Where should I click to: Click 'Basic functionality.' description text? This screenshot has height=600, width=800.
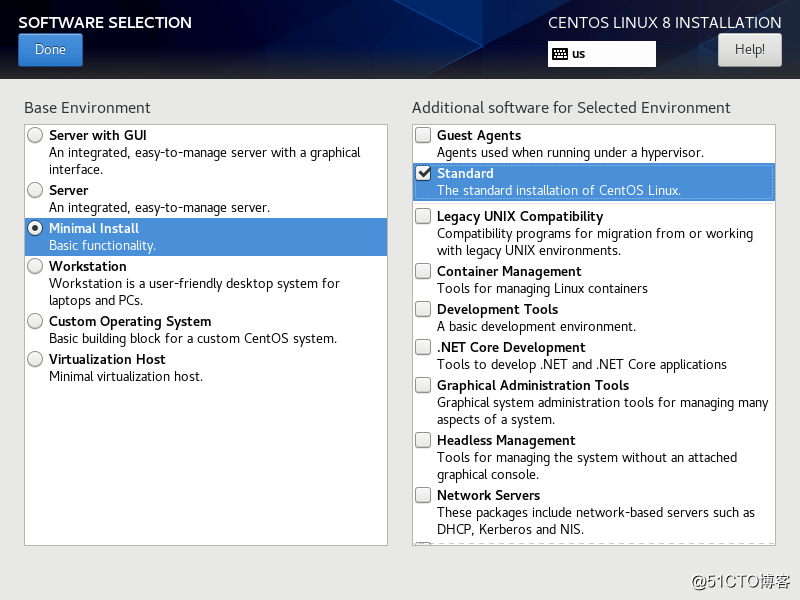point(103,245)
